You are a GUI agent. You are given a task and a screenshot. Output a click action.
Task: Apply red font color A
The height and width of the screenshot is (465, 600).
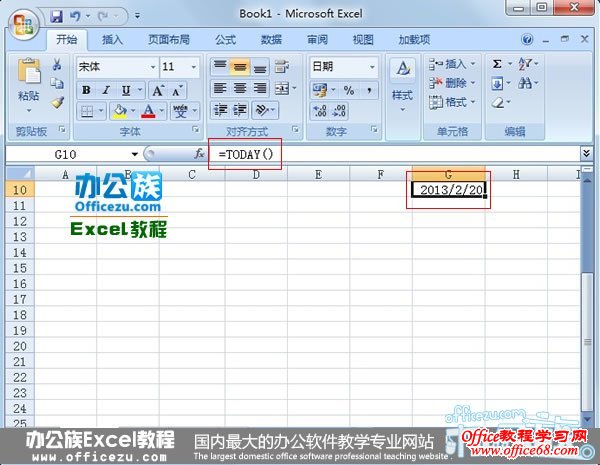pos(148,111)
